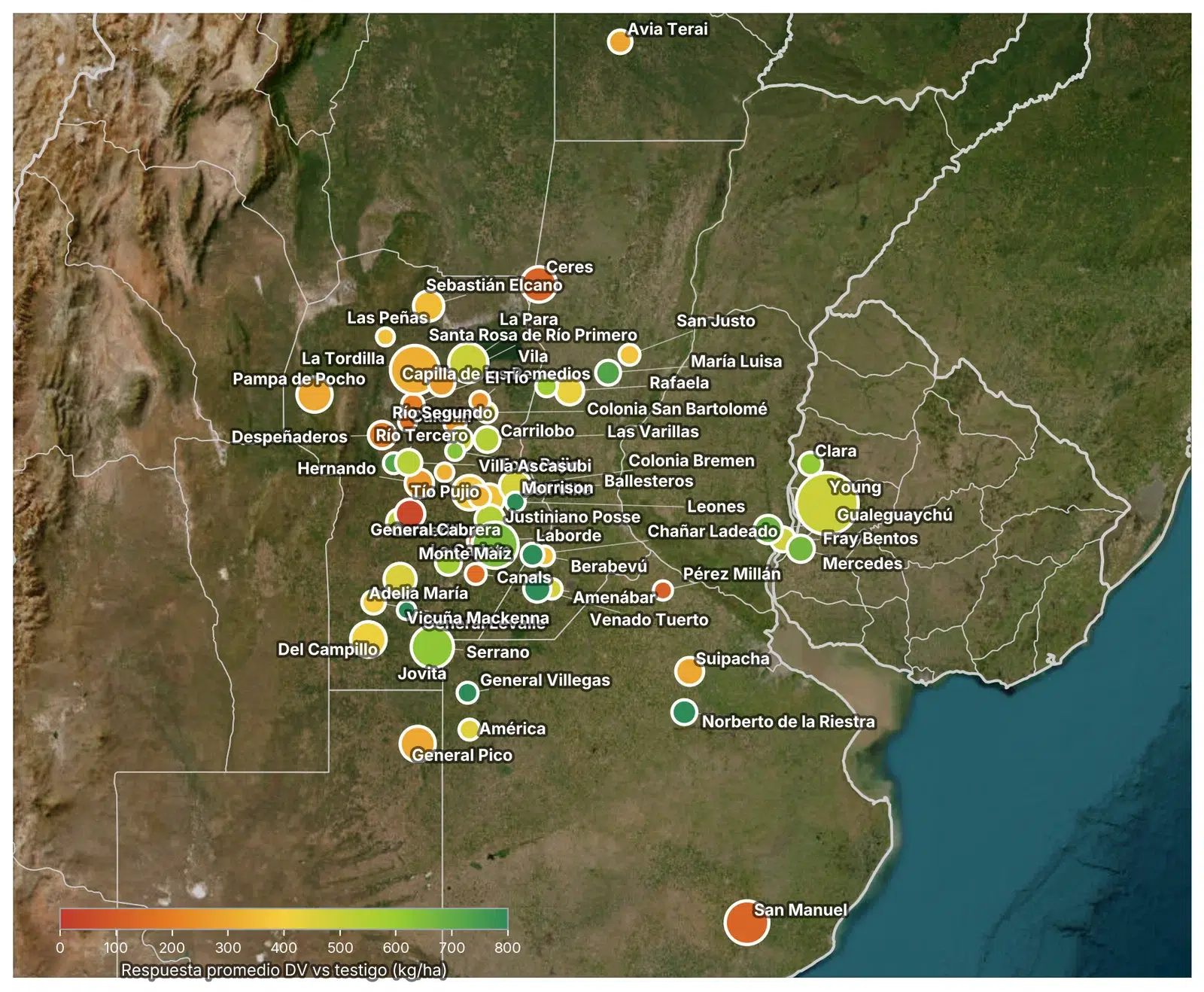Screen dimensions: 1204x992
Task: Click the 'Ballesteros' label
Action: (x=649, y=481)
